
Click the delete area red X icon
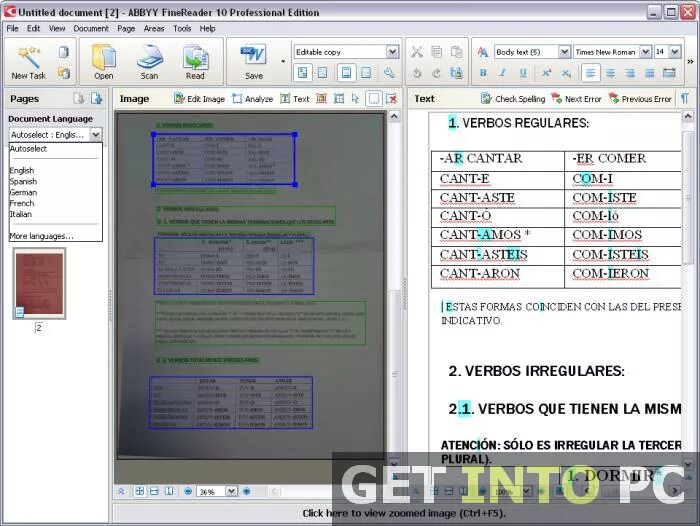tap(392, 99)
